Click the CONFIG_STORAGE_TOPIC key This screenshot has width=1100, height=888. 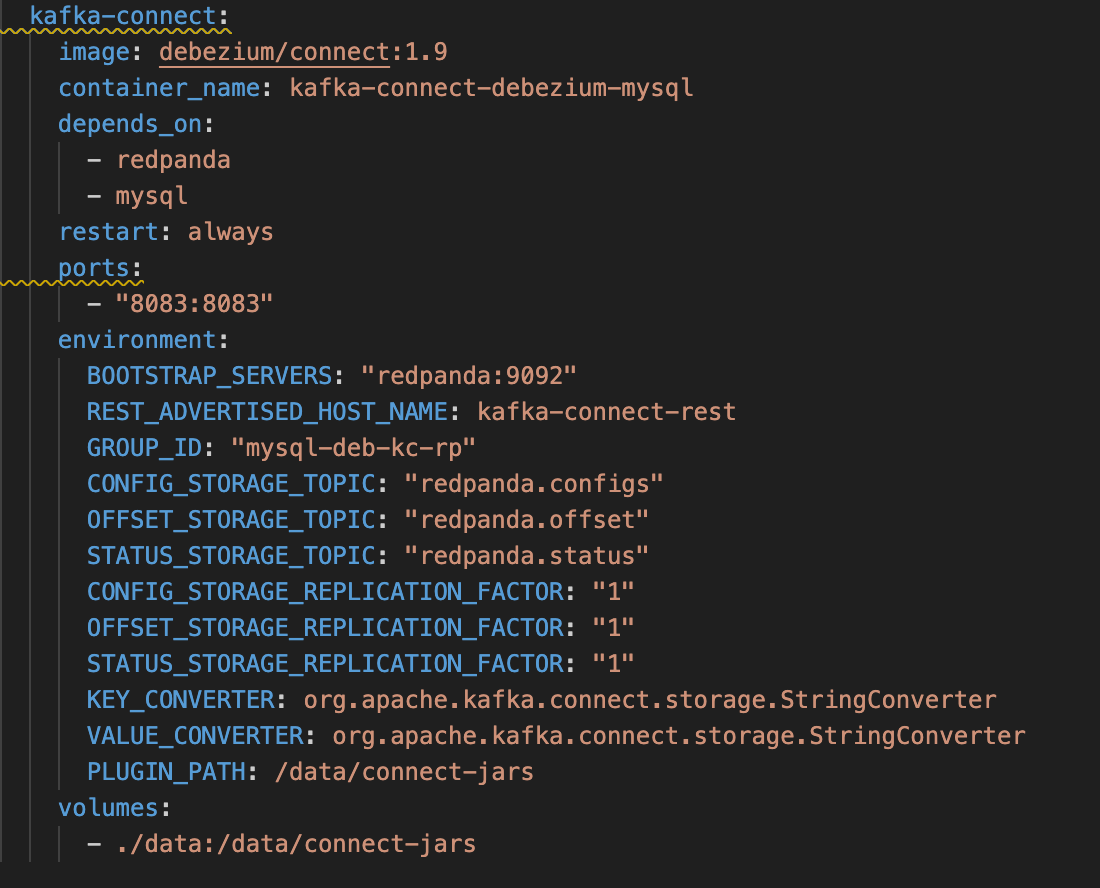[232, 483]
